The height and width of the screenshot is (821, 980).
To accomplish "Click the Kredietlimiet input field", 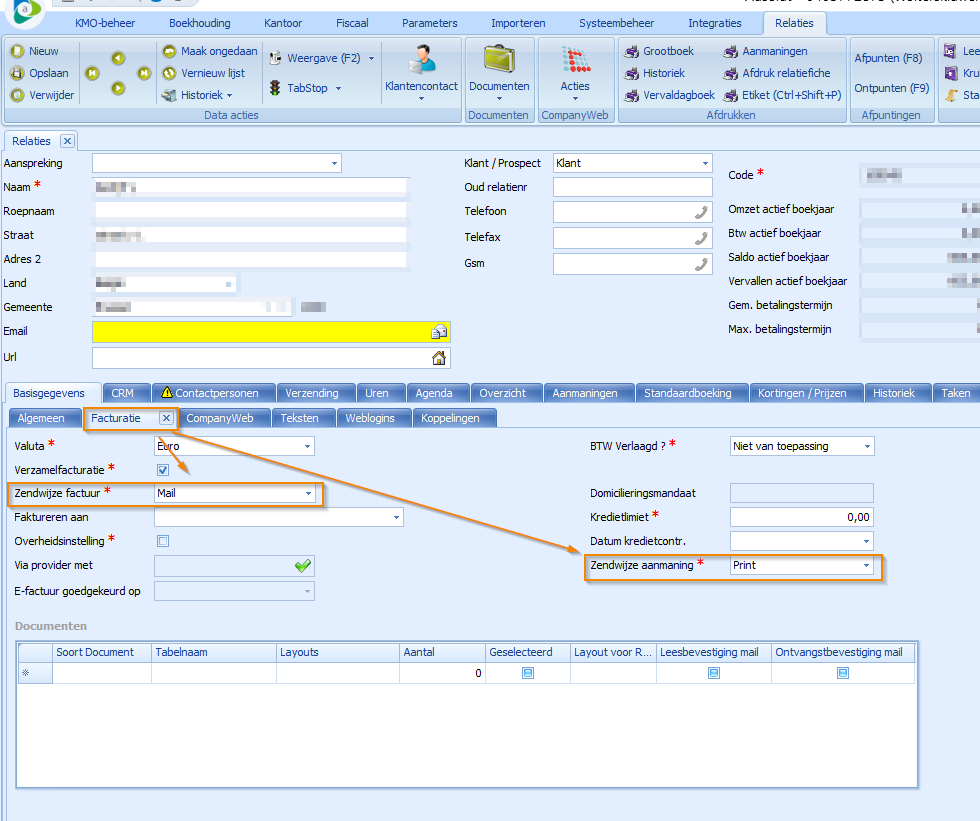I will coord(801,517).
